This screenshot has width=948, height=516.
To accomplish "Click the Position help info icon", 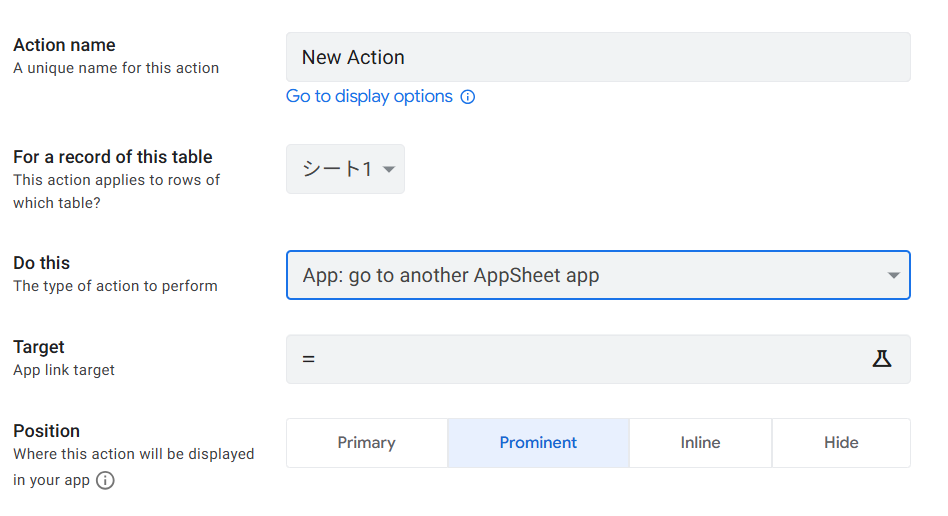I will pos(105,480).
